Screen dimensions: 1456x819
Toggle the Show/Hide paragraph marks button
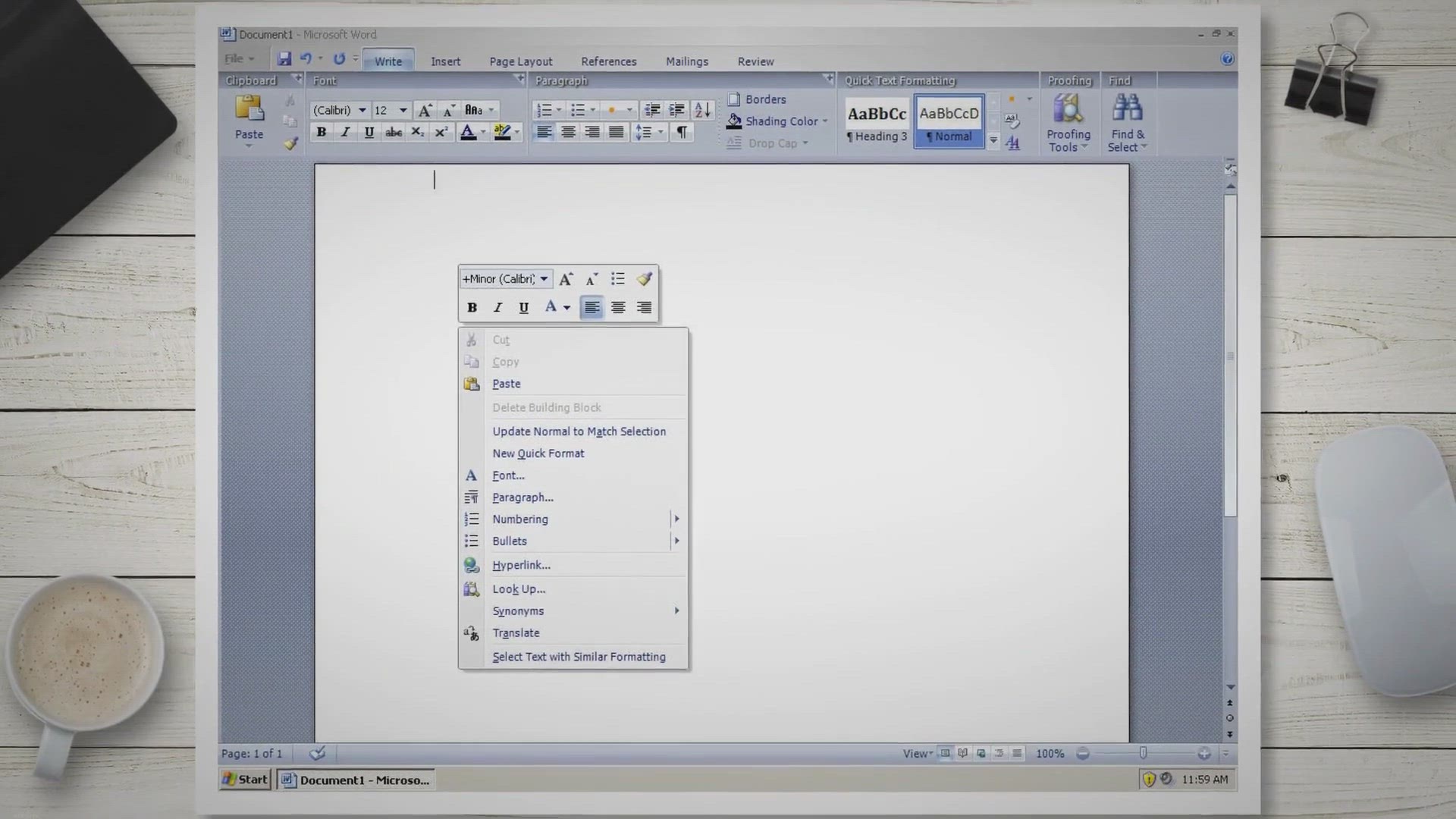682,132
